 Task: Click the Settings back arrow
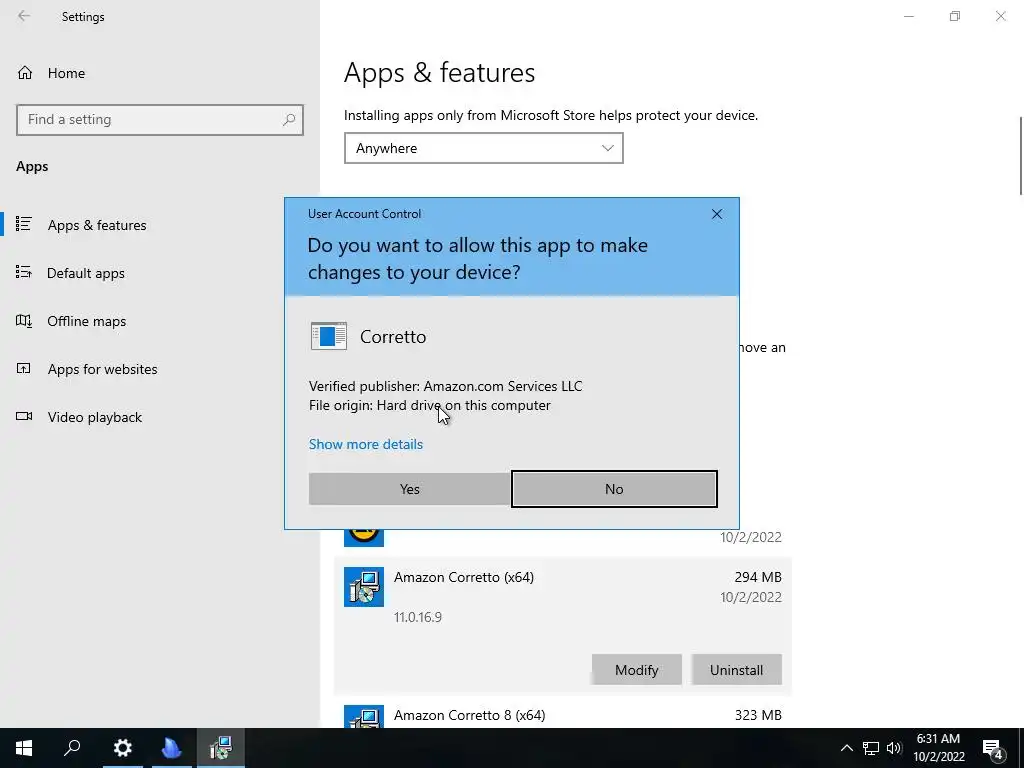24,16
